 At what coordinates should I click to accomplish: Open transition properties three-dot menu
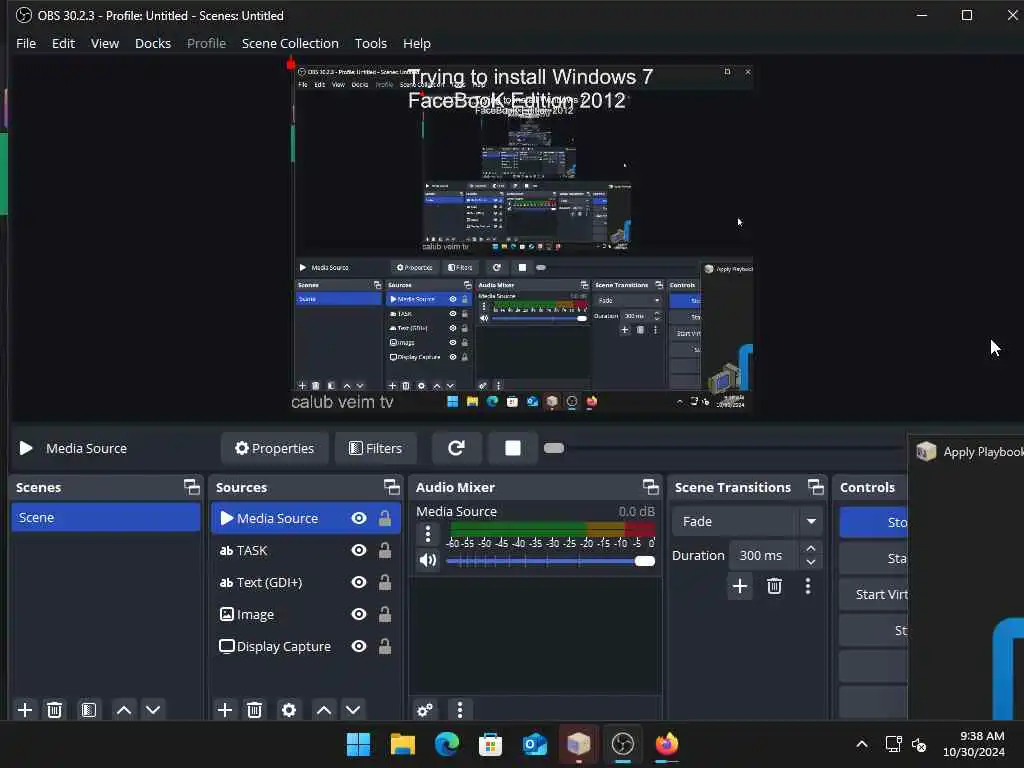click(x=808, y=586)
